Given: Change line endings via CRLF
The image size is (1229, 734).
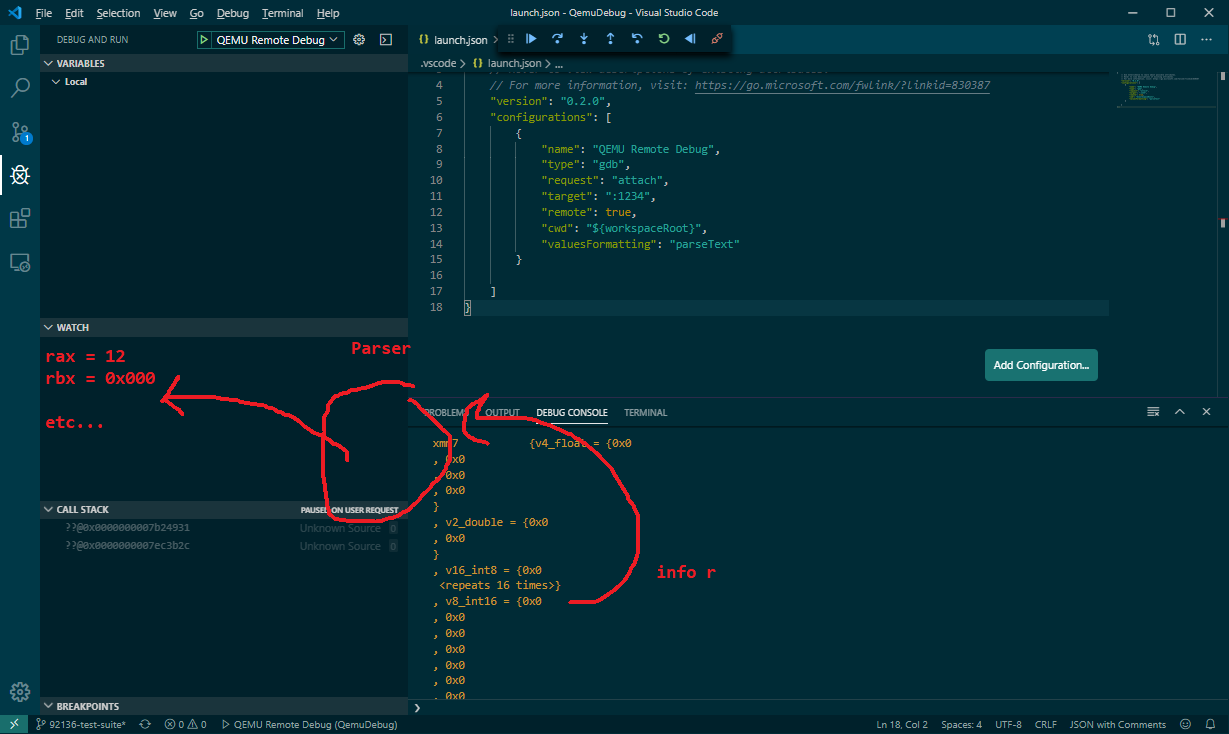Looking at the screenshot, I should coord(1045,724).
